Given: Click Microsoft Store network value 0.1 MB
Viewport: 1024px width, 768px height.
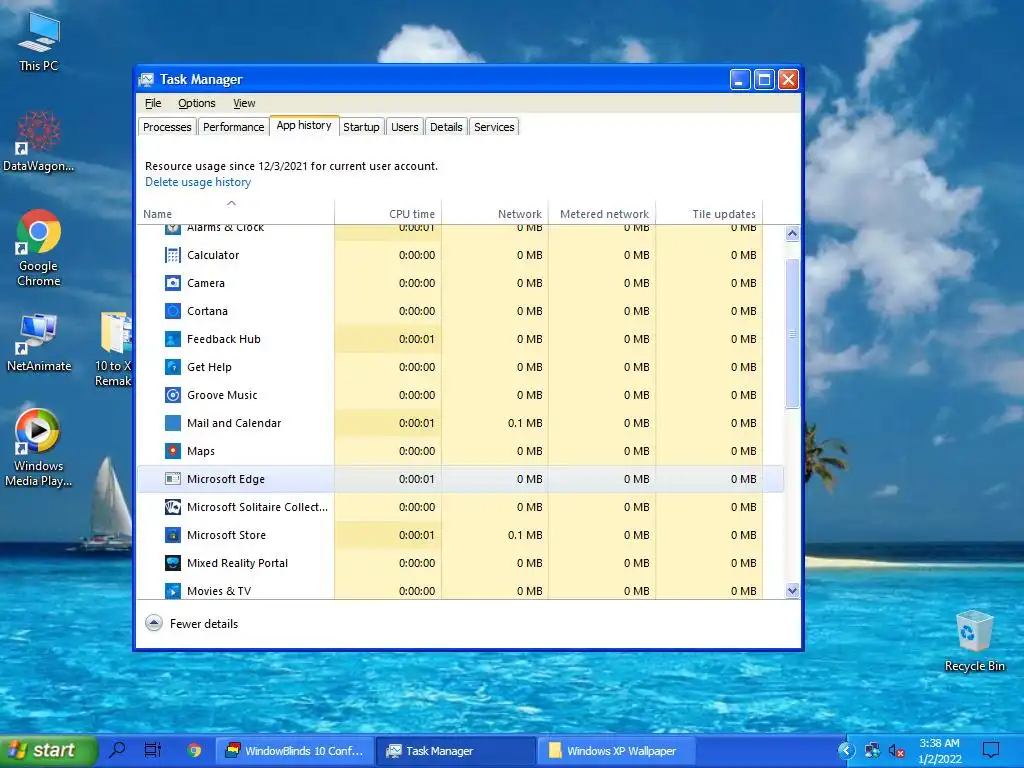Looking at the screenshot, I should pos(525,536).
